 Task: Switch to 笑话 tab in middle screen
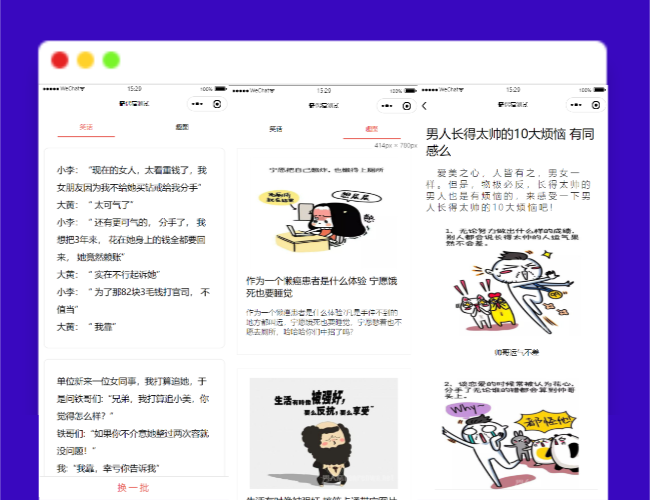click(x=276, y=129)
